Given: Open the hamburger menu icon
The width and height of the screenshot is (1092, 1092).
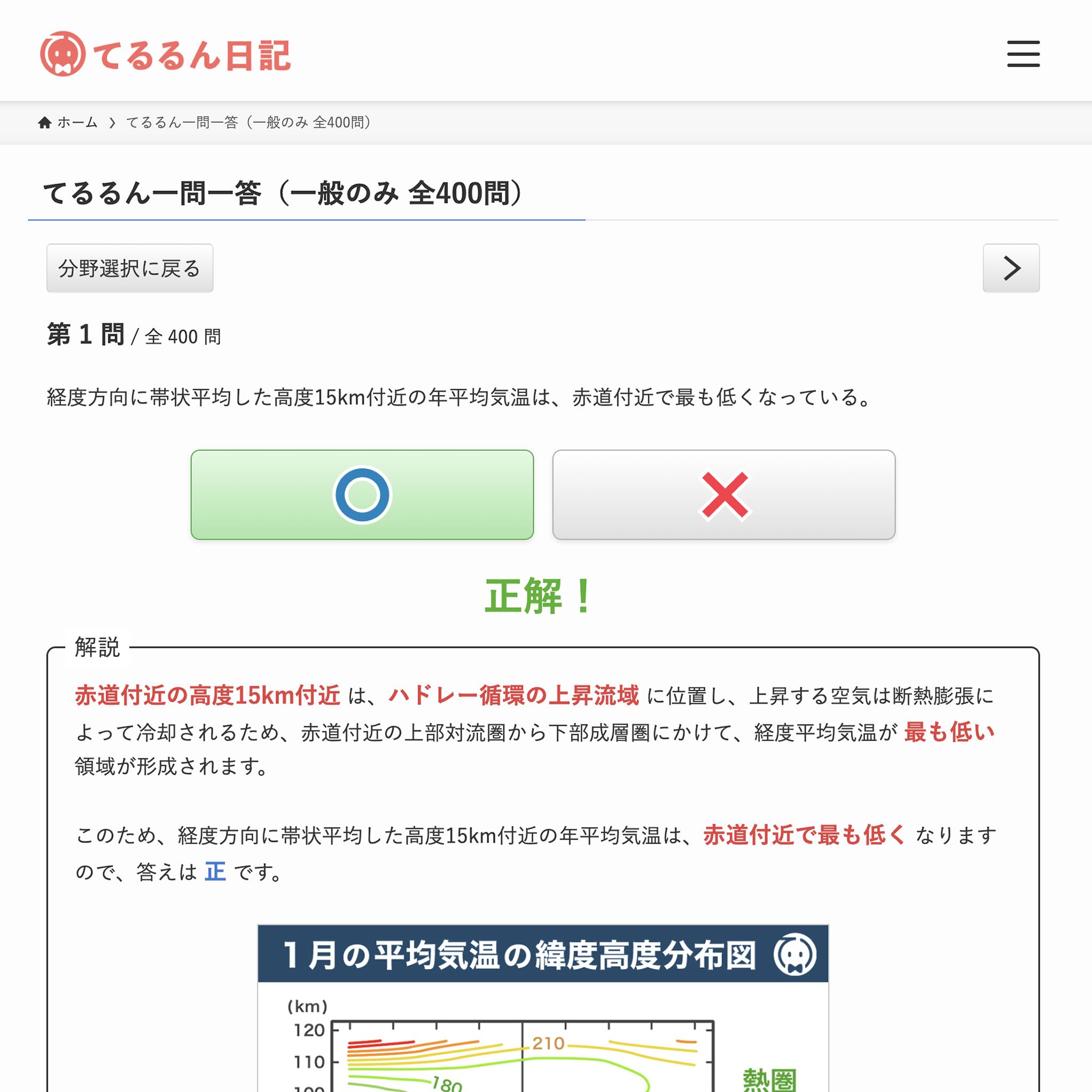Looking at the screenshot, I should (x=1023, y=54).
